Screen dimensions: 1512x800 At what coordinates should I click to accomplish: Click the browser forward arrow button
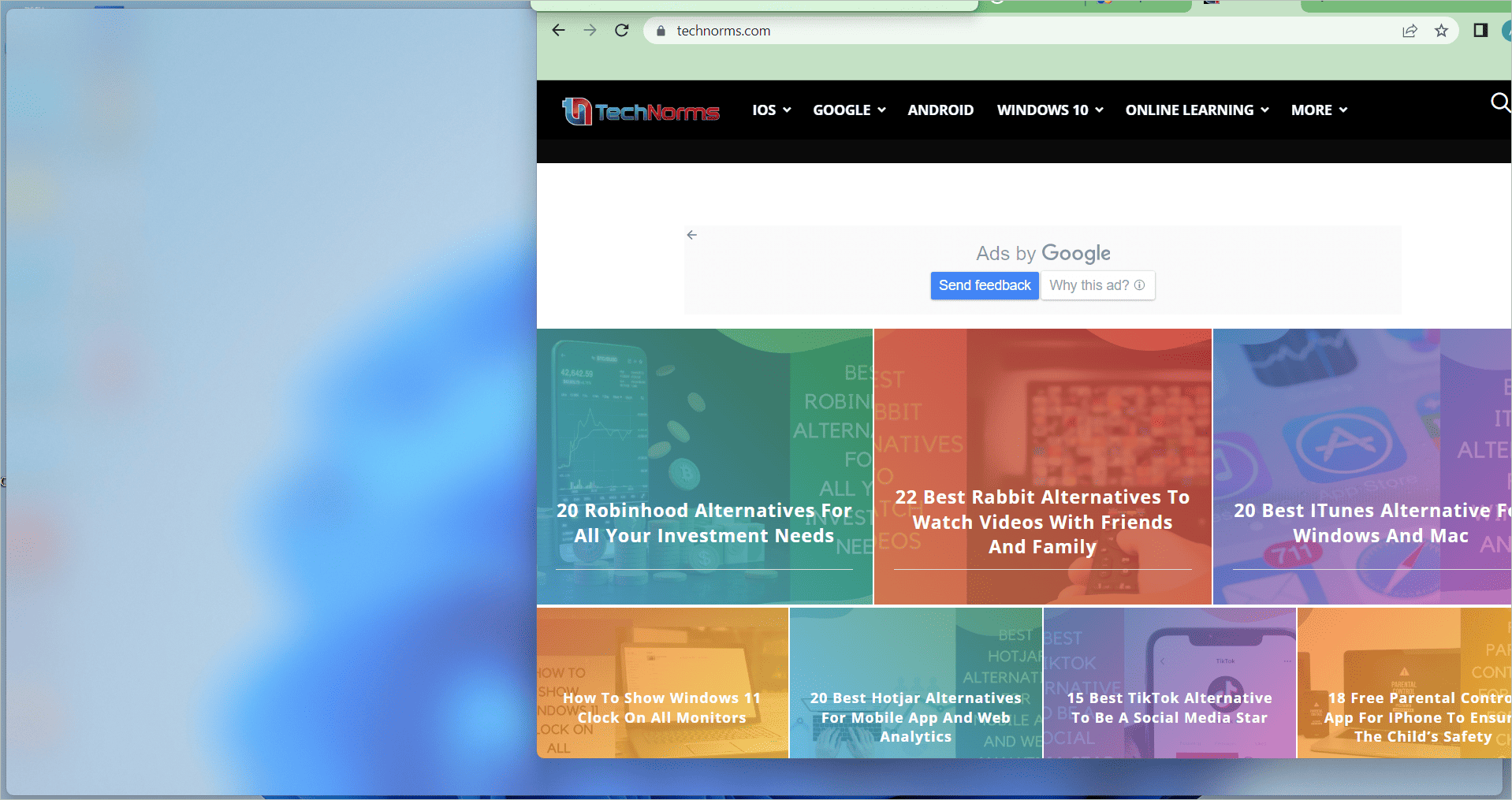coord(590,31)
